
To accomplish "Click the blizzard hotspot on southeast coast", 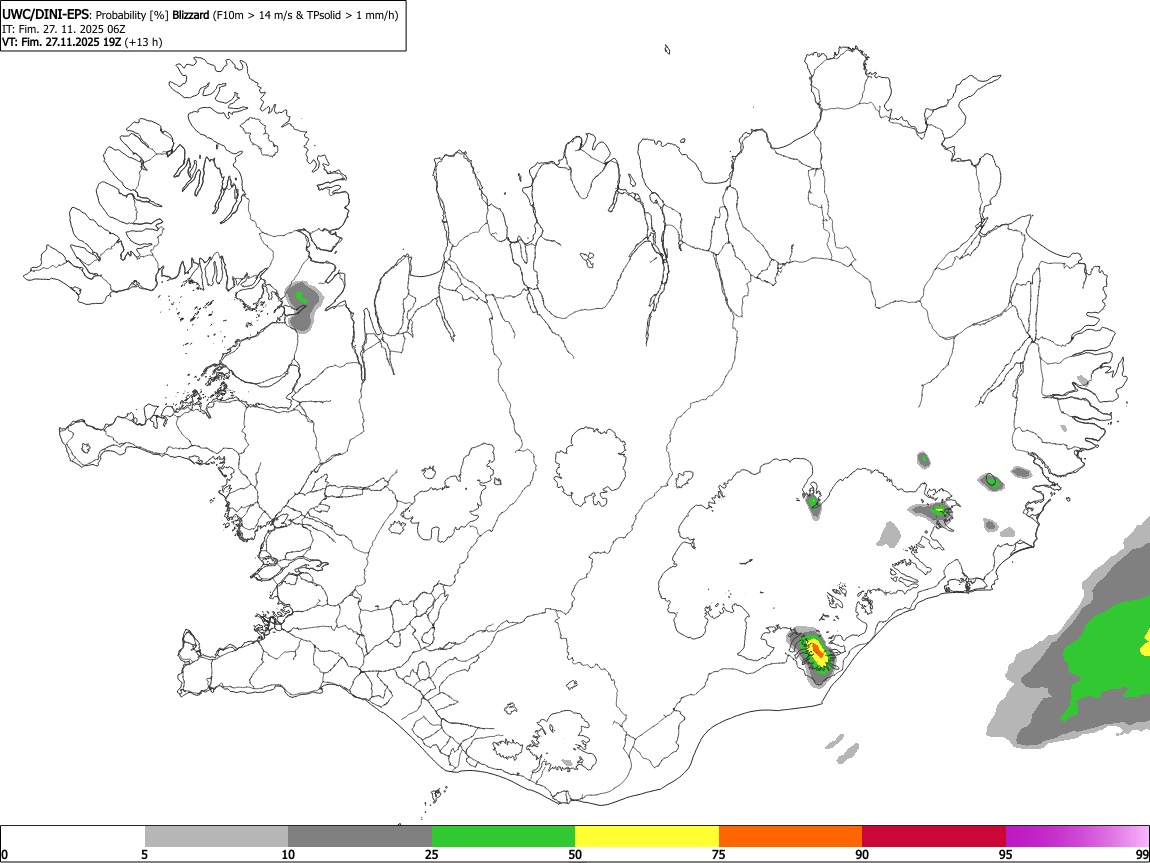I will [816, 655].
